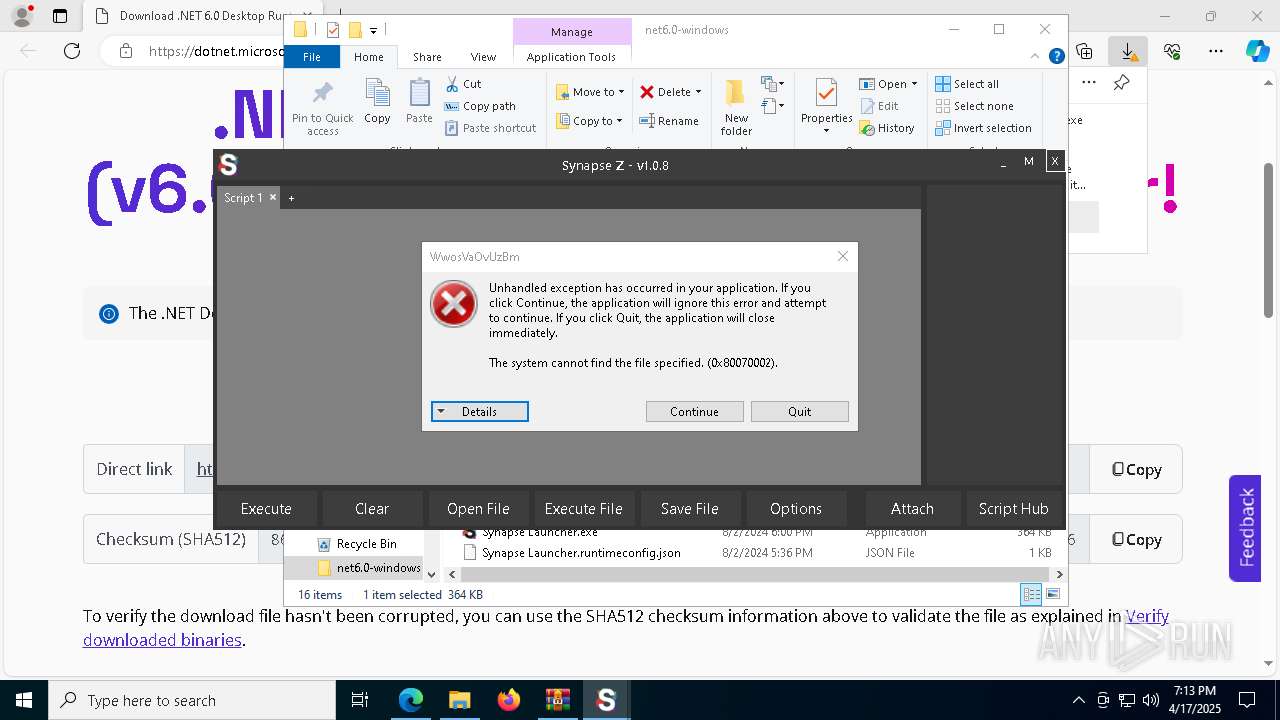Click Save File in Synapse Z

click(690, 508)
